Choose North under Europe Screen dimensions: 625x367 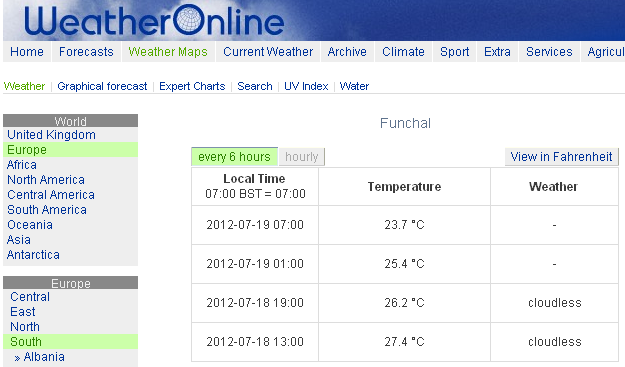(x=25, y=327)
